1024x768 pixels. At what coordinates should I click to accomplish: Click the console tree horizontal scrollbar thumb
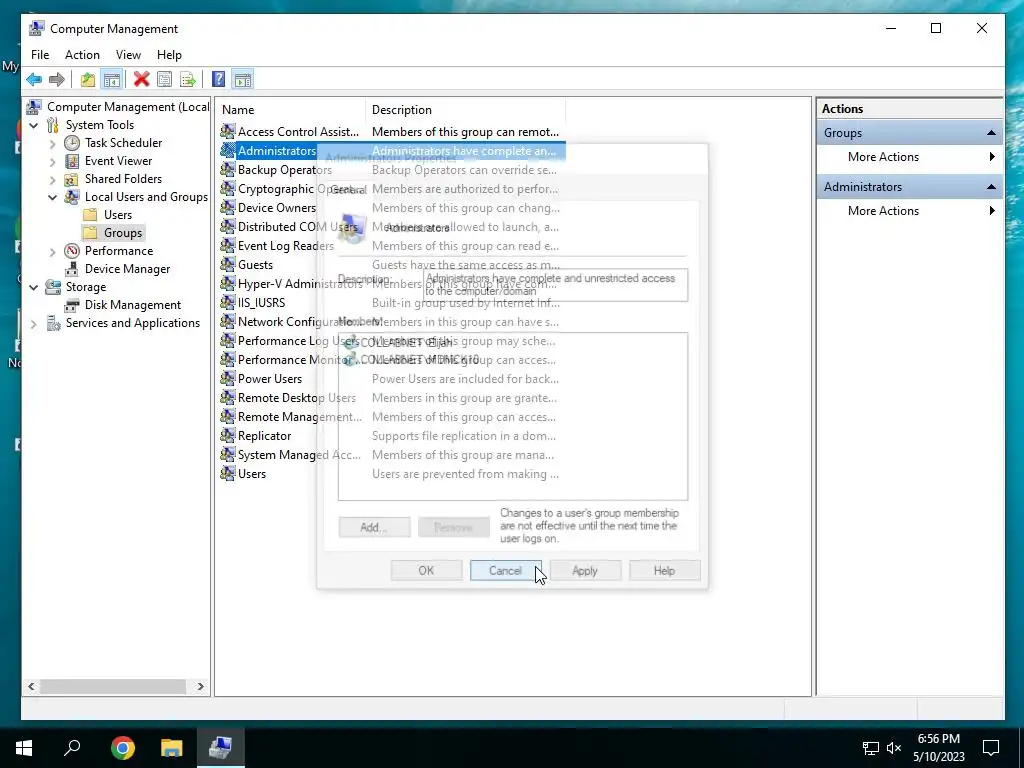click(x=112, y=686)
